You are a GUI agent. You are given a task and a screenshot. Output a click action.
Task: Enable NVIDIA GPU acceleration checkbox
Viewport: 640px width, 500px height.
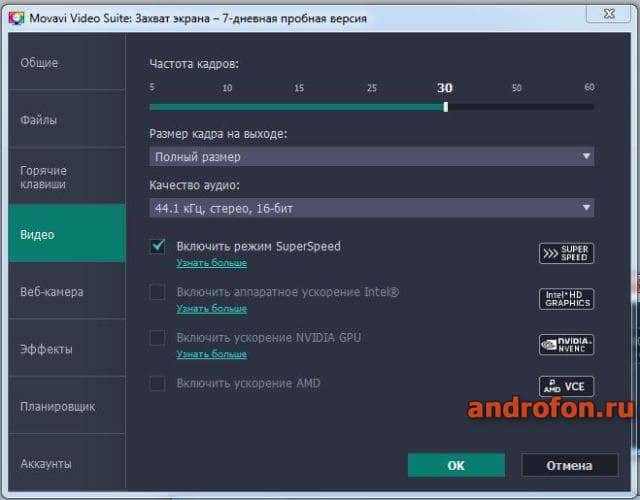(x=157, y=338)
